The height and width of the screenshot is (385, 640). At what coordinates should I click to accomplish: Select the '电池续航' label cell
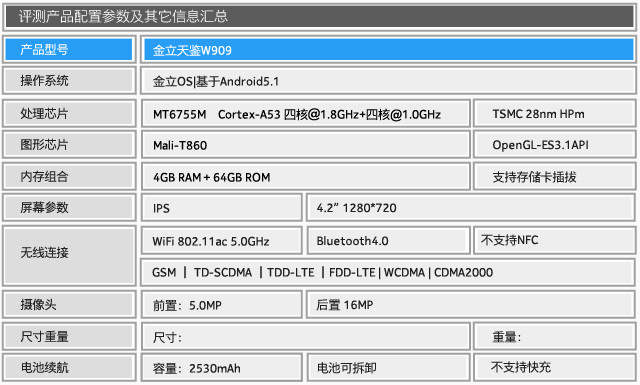(x=69, y=367)
